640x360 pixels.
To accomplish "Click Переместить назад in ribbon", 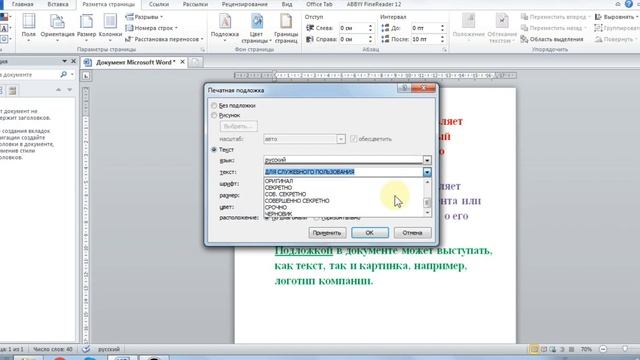I will point(553,28).
